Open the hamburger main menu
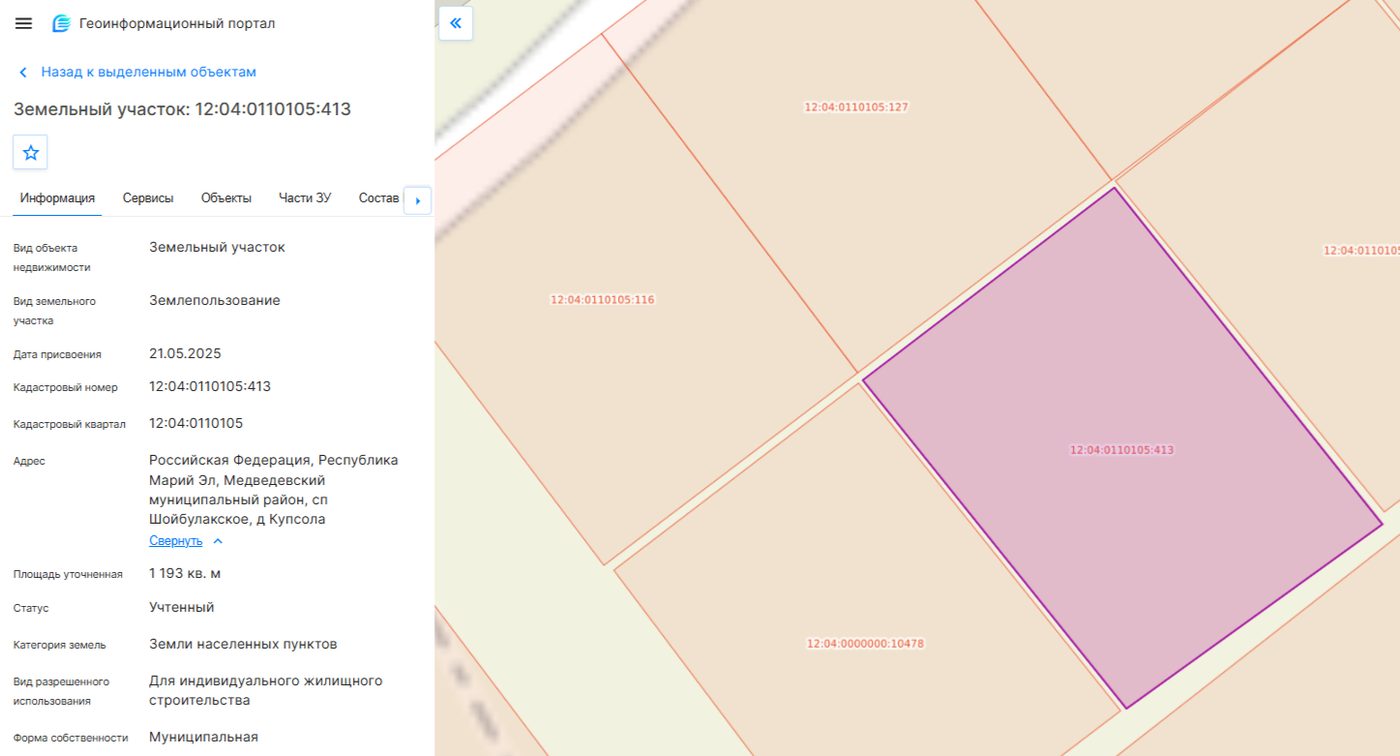This screenshot has height=756, width=1400. (x=24, y=23)
